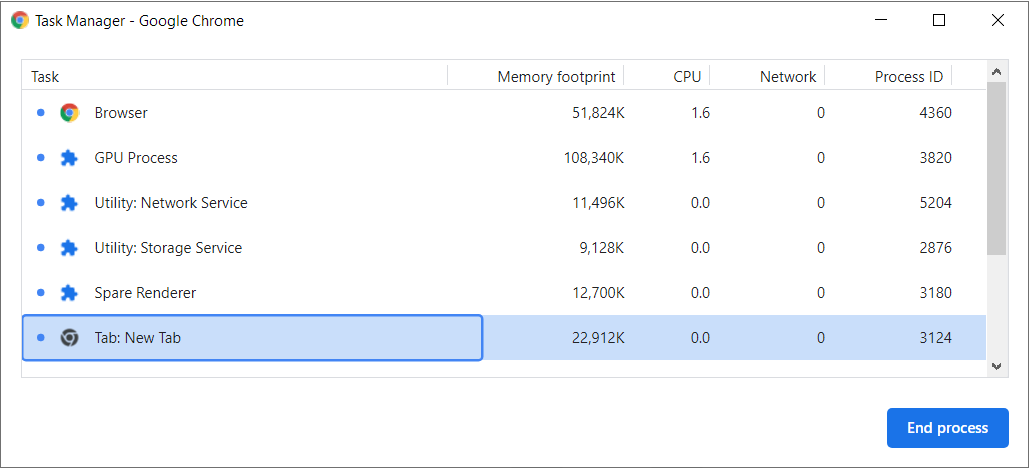The width and height of the screenshot is (1029, 468).
Task: Click the grey Chrome icon for New Tab
Action: 69,338
